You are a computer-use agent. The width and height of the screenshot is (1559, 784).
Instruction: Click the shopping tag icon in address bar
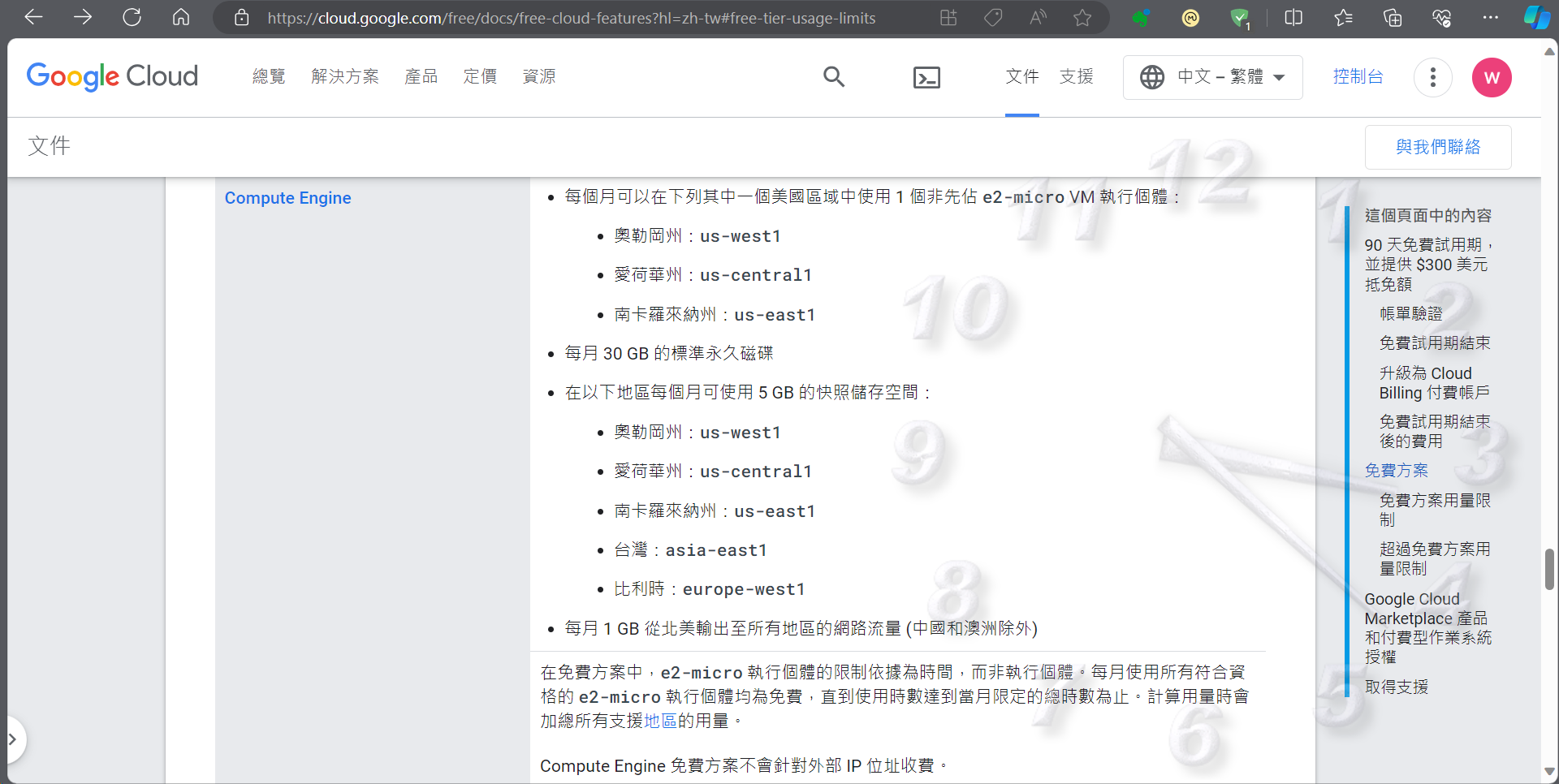pyautogui.click(x=993, y=17)
